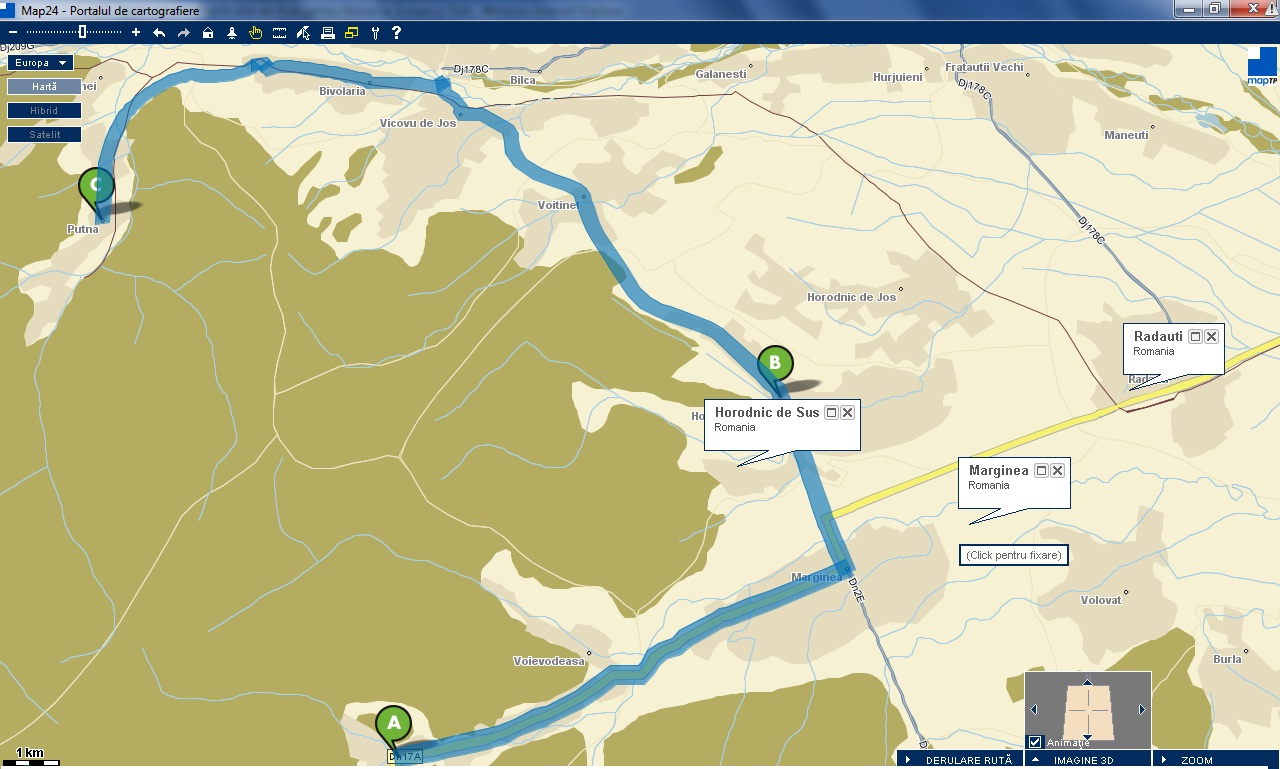Click the print map icon
1280x769 pixels.
(x=327, y=33)
